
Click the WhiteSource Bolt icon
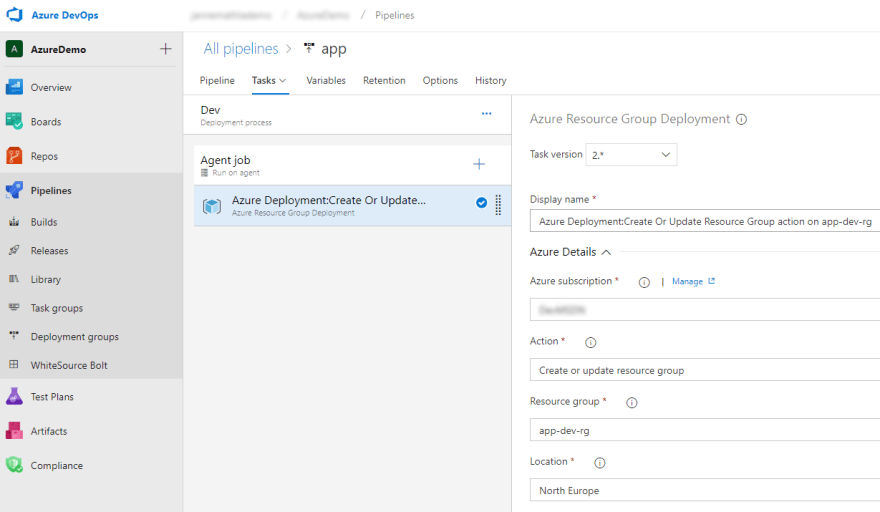[14, 364]
